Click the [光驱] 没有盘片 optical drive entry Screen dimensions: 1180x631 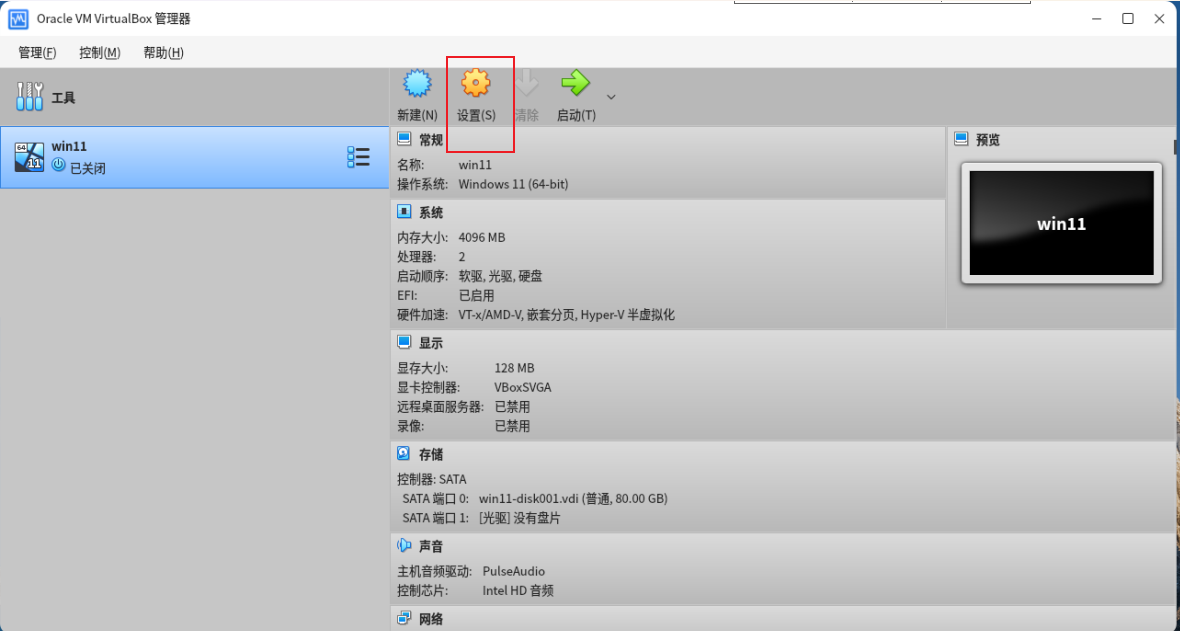(x=519, y=518)
